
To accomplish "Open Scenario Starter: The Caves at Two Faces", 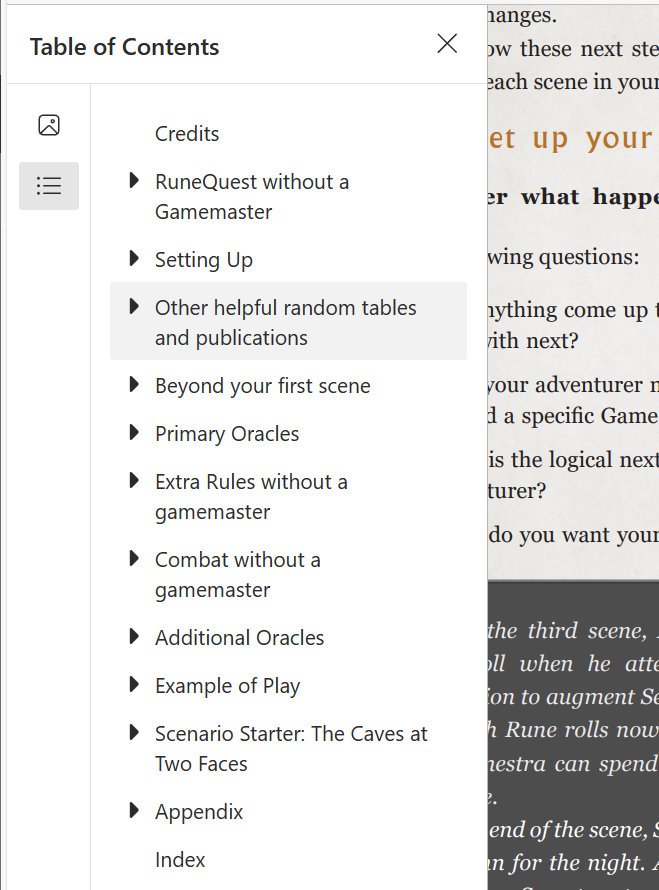I will click(x=291, y=749).
